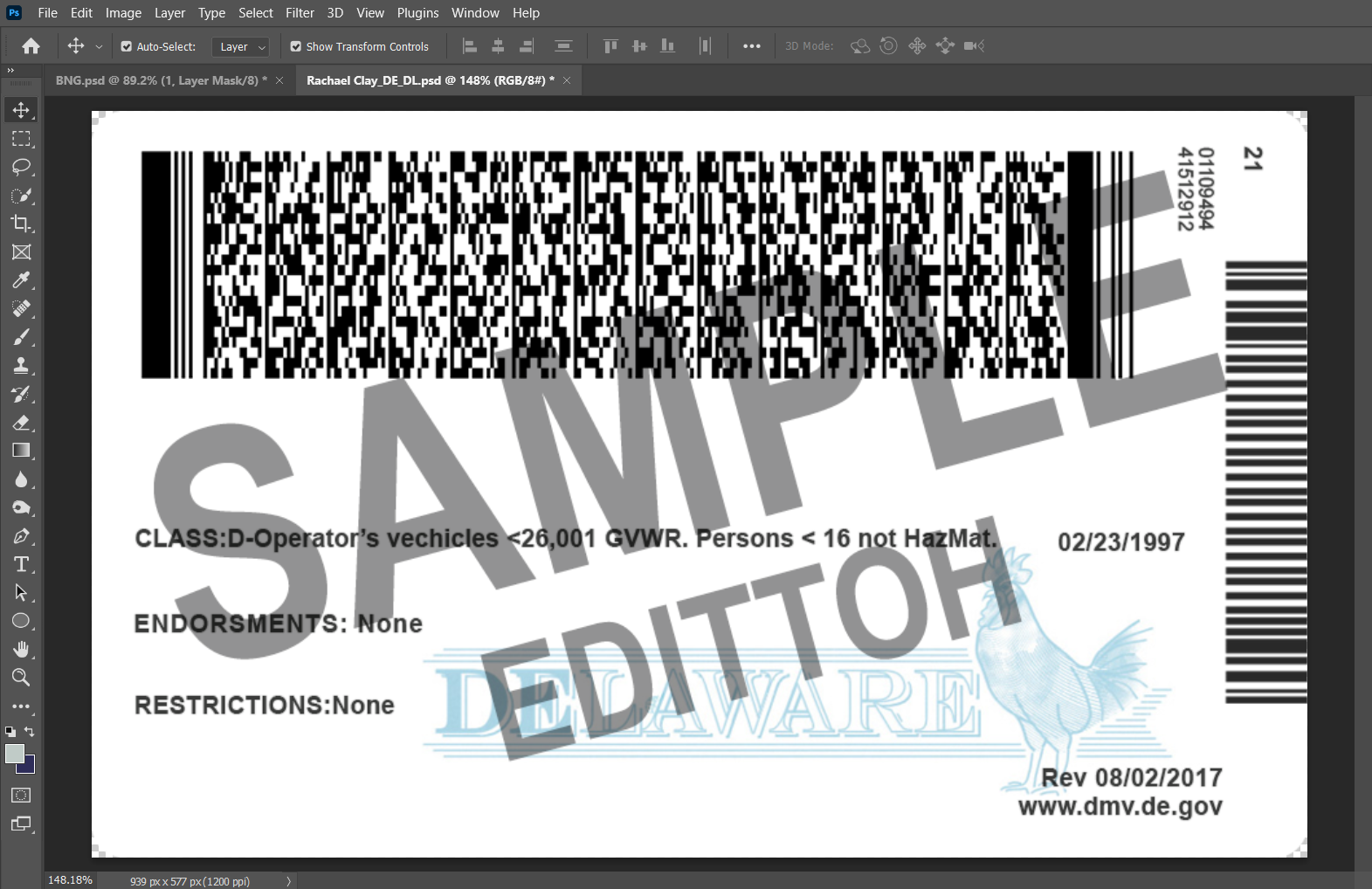The height and width of the screenshot is (889, 1372).
Task: Switch to the BNG.psd document tab
Action: point(162,80)
